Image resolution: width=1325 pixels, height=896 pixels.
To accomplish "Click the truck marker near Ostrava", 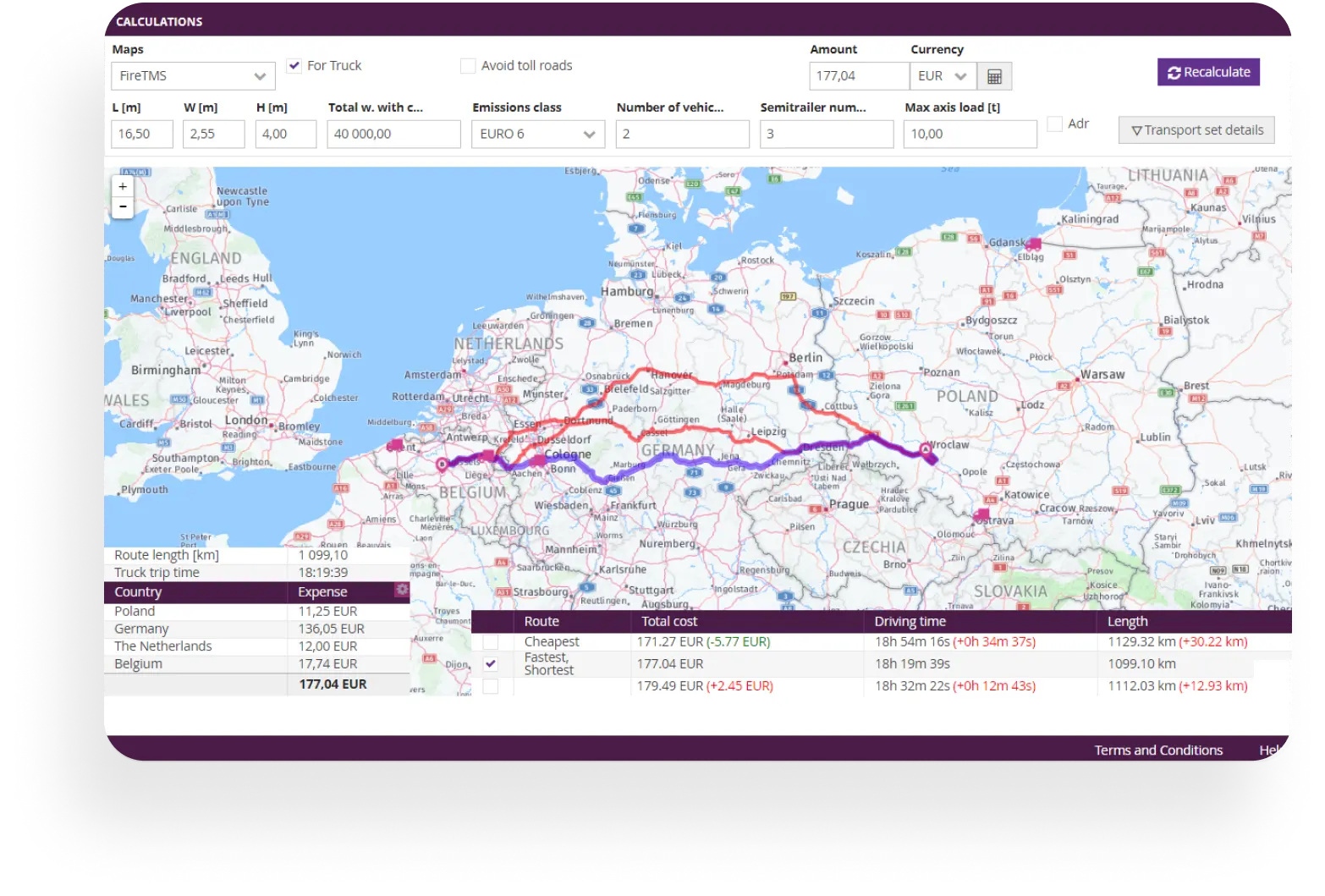I will (981, 514).
